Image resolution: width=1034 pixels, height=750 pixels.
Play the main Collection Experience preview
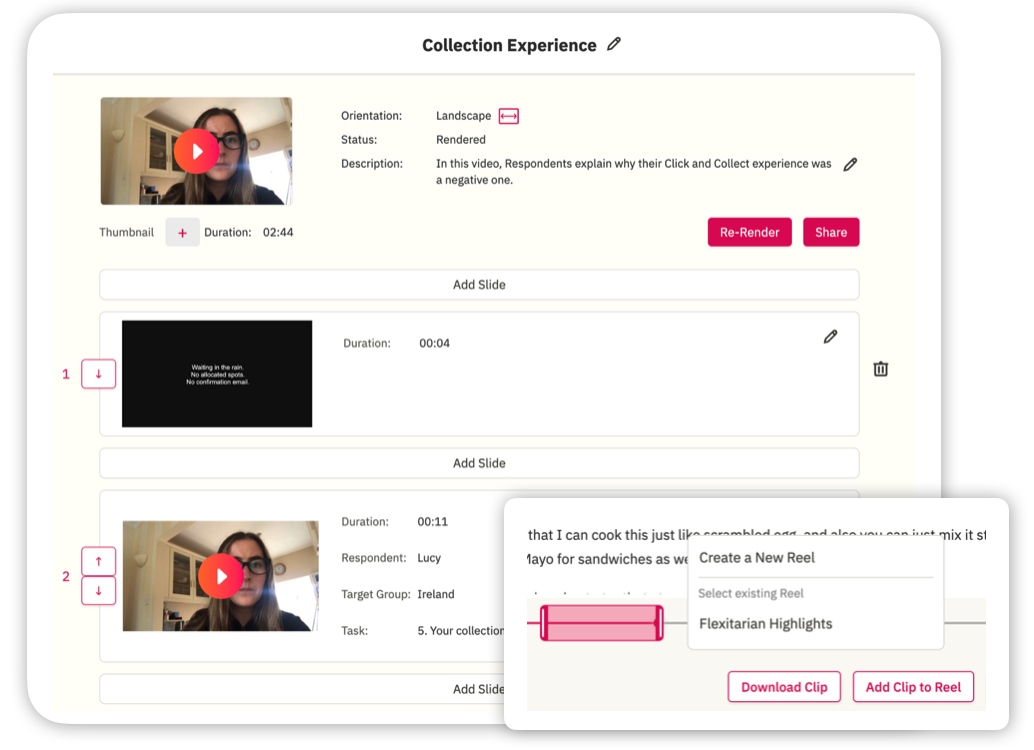(x=196, y=151)
